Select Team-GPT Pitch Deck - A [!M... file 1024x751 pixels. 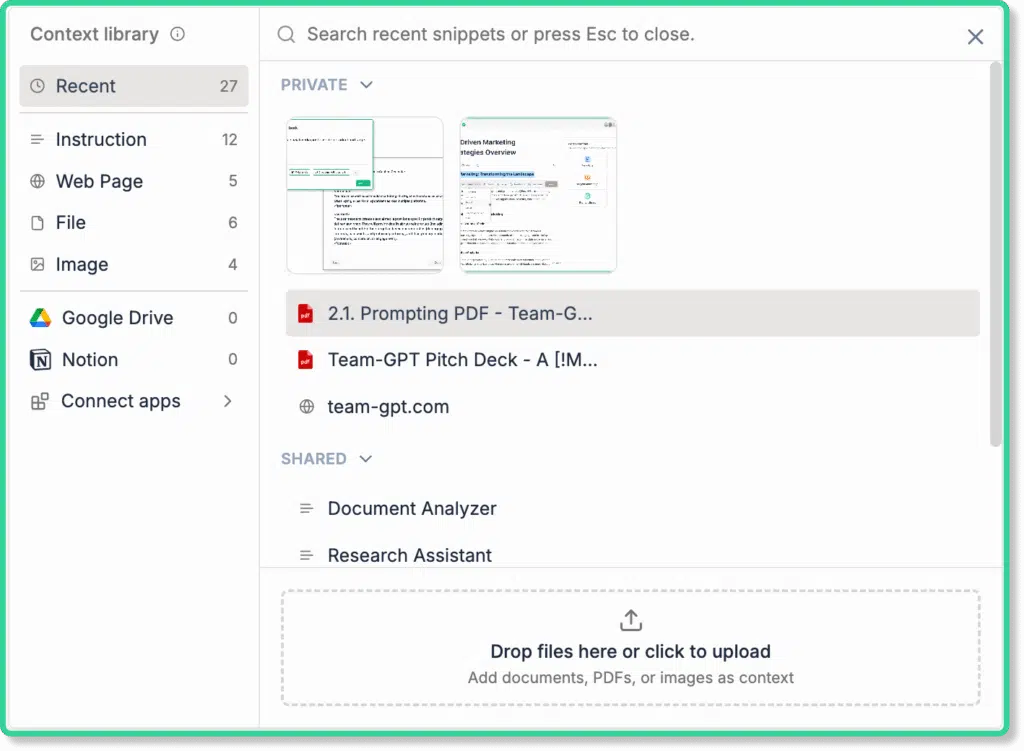click(633, 360)
